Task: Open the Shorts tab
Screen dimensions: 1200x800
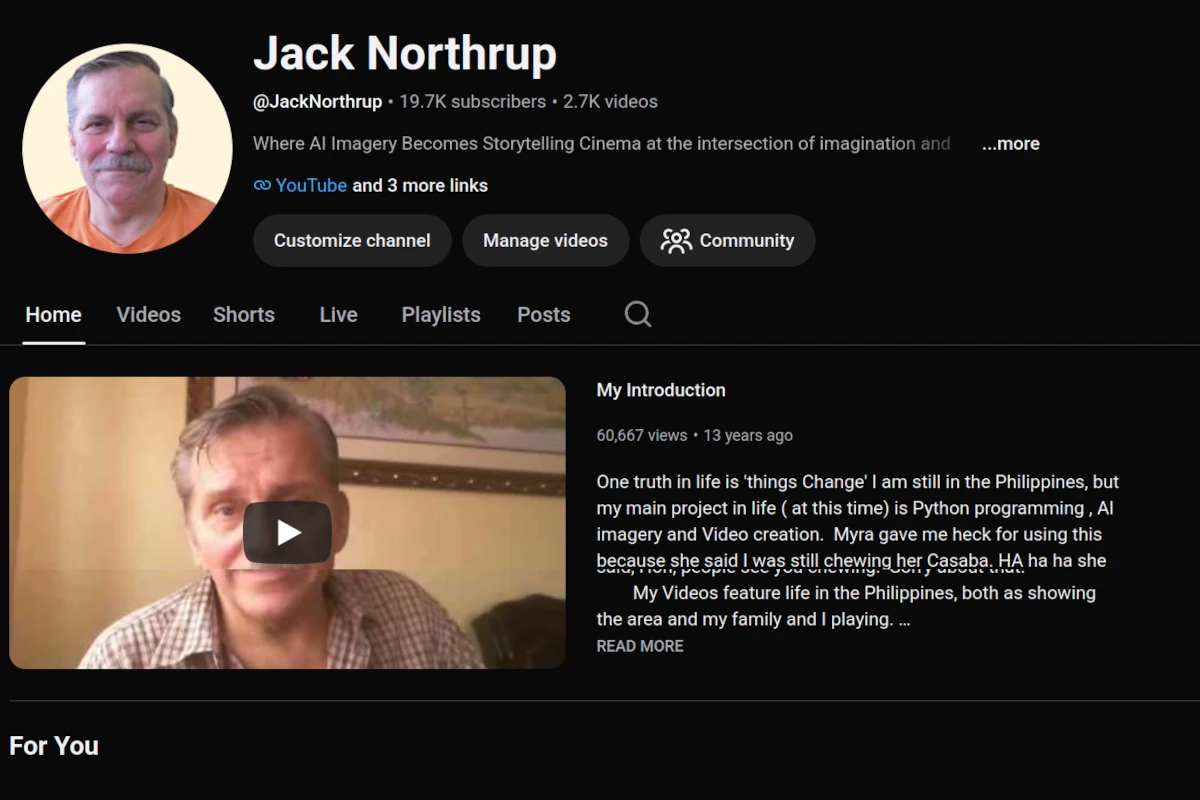Action: click(244, 315)
